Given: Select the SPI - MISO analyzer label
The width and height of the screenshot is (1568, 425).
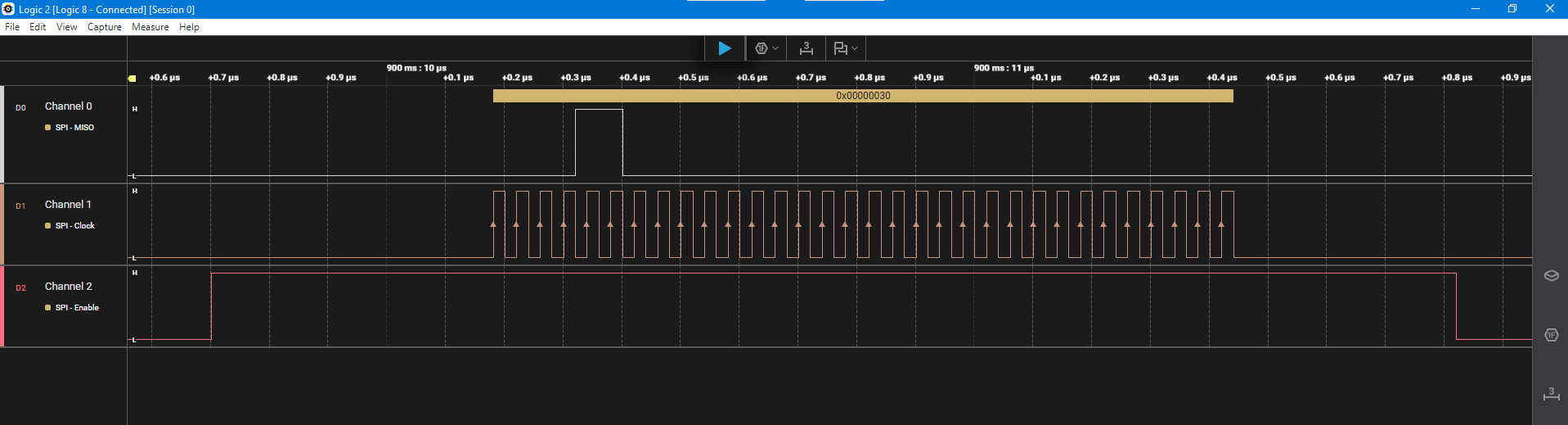Looking at the screenshot, I should pos(74,128).
